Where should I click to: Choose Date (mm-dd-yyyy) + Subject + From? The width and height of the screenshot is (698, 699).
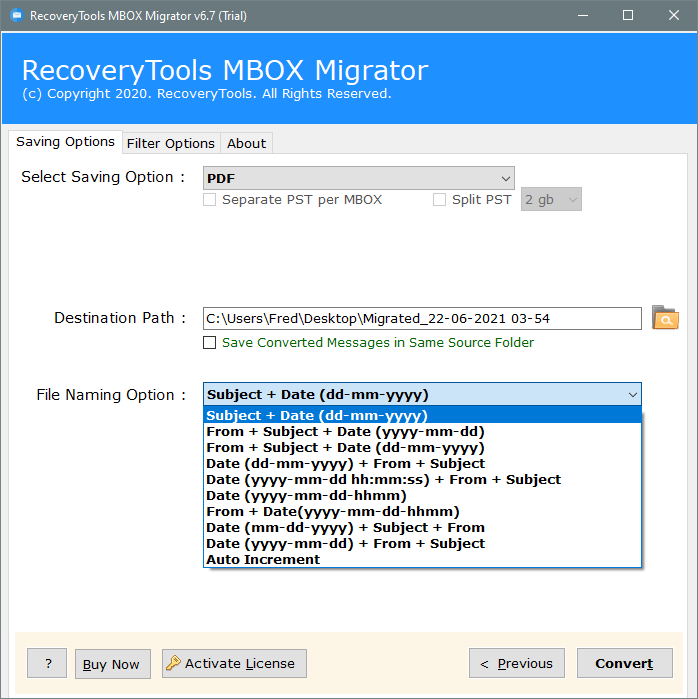(x=422, y=528)
